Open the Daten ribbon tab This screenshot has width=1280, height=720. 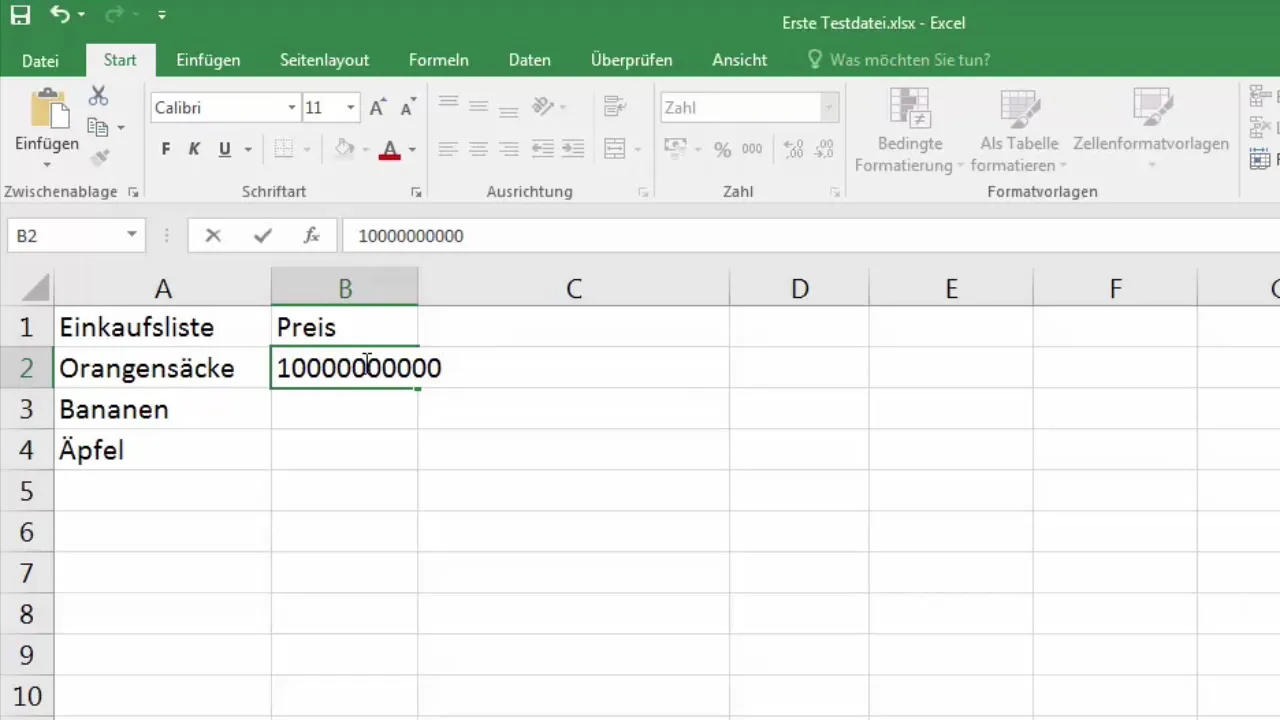[x=530, y=60]
